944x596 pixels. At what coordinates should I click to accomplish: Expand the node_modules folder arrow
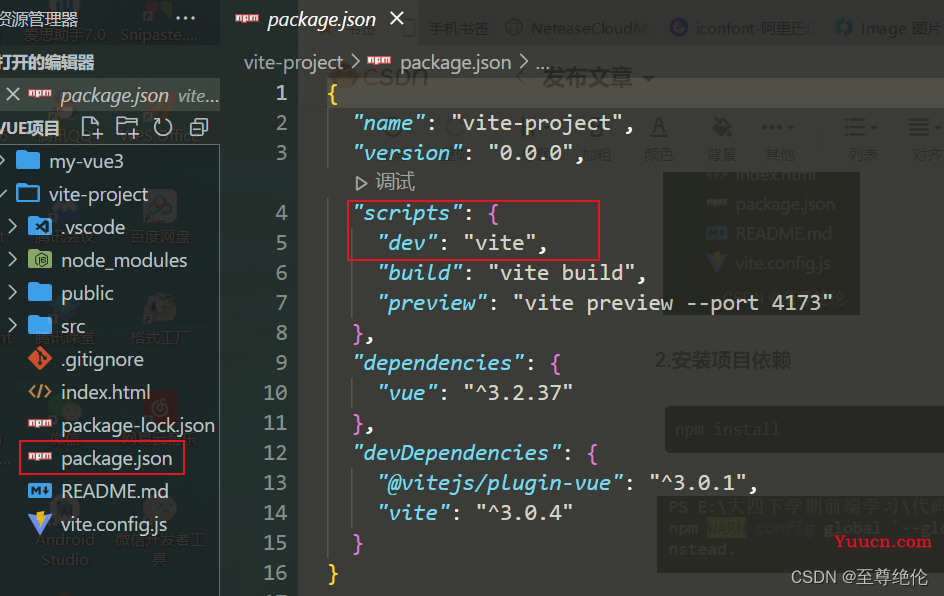click(x=12, y=259)
